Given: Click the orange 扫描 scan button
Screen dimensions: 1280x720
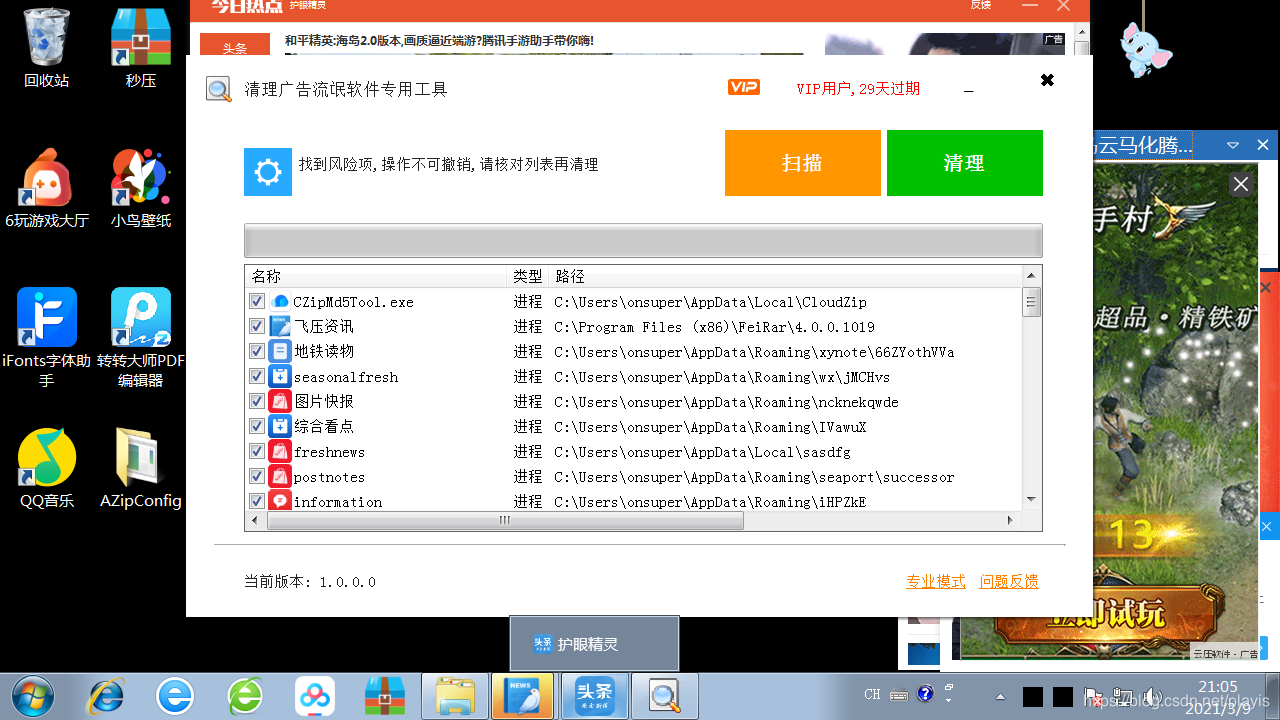Looking at the screenshot, I should (x=803, y=163).
